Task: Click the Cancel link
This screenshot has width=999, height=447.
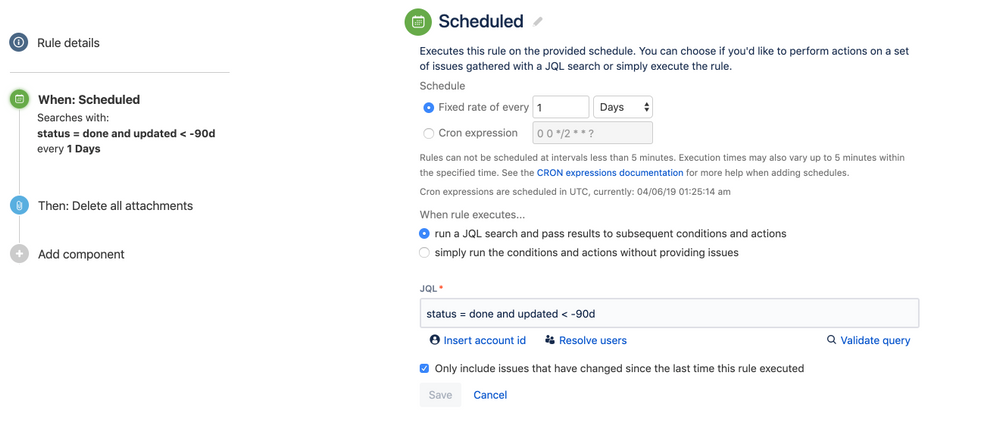Action: [490, 395]
